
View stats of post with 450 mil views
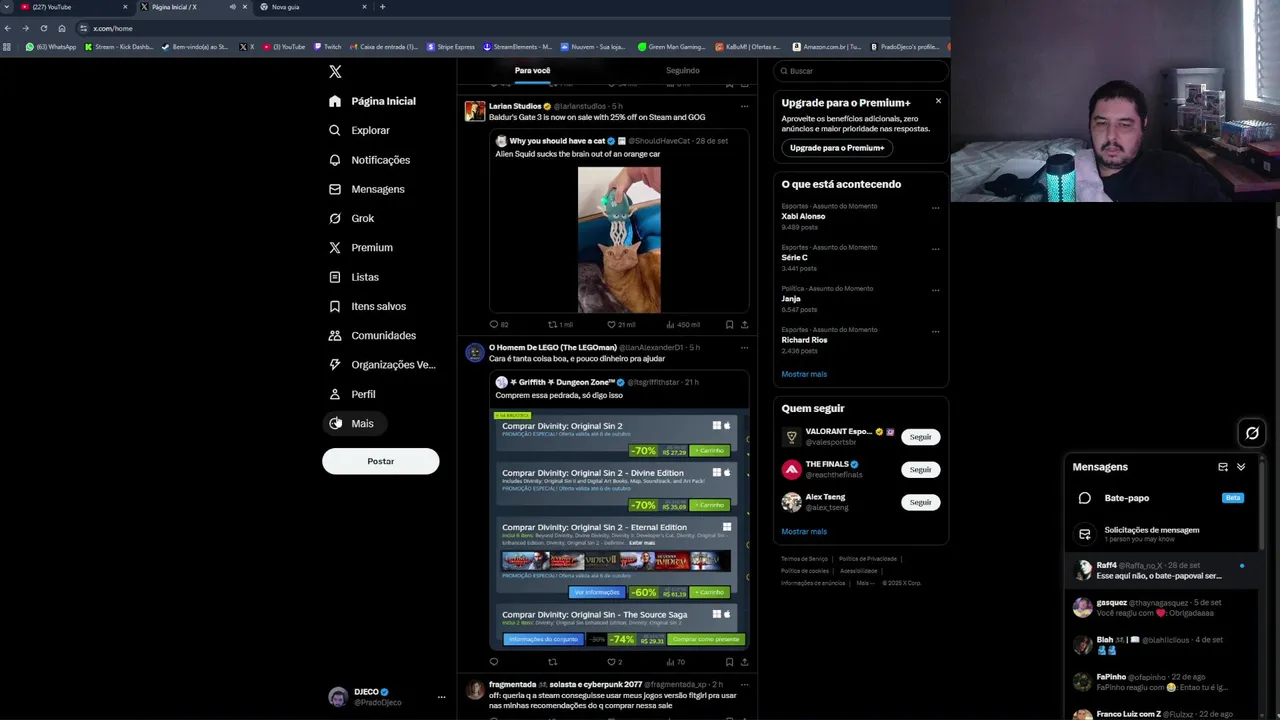(x=683, y=324)
